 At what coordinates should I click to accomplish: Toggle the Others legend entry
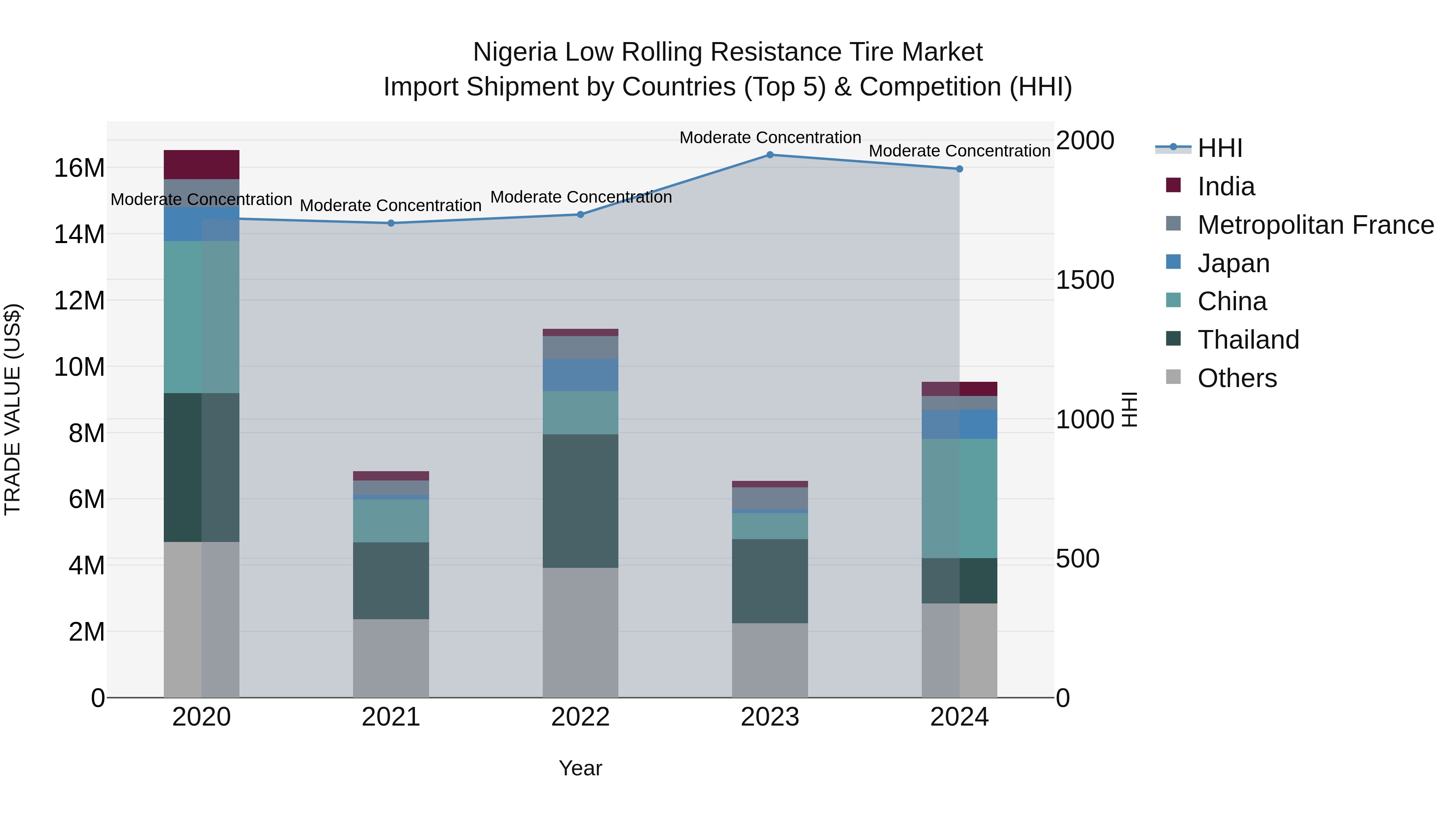pos(1221,378)
